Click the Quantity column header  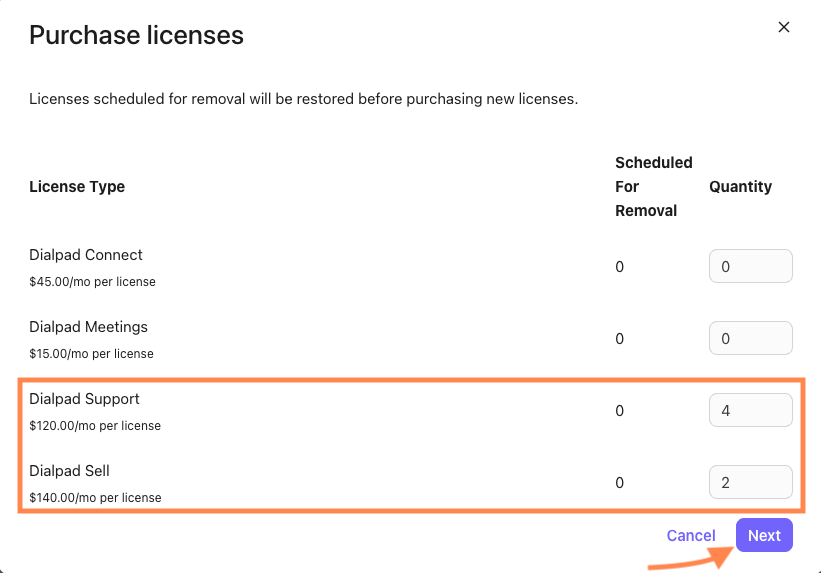(740, 186)
